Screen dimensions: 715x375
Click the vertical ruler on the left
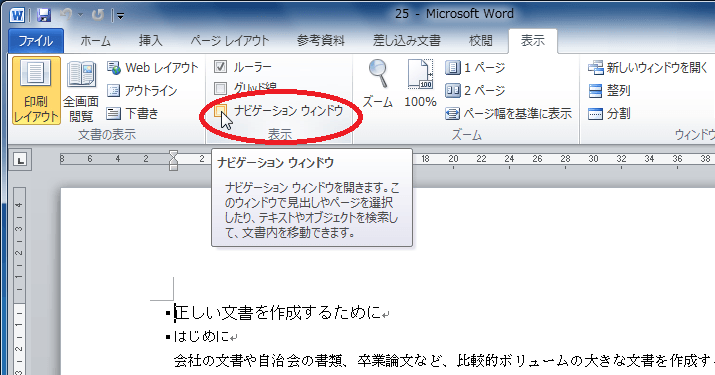coord(19,281)
